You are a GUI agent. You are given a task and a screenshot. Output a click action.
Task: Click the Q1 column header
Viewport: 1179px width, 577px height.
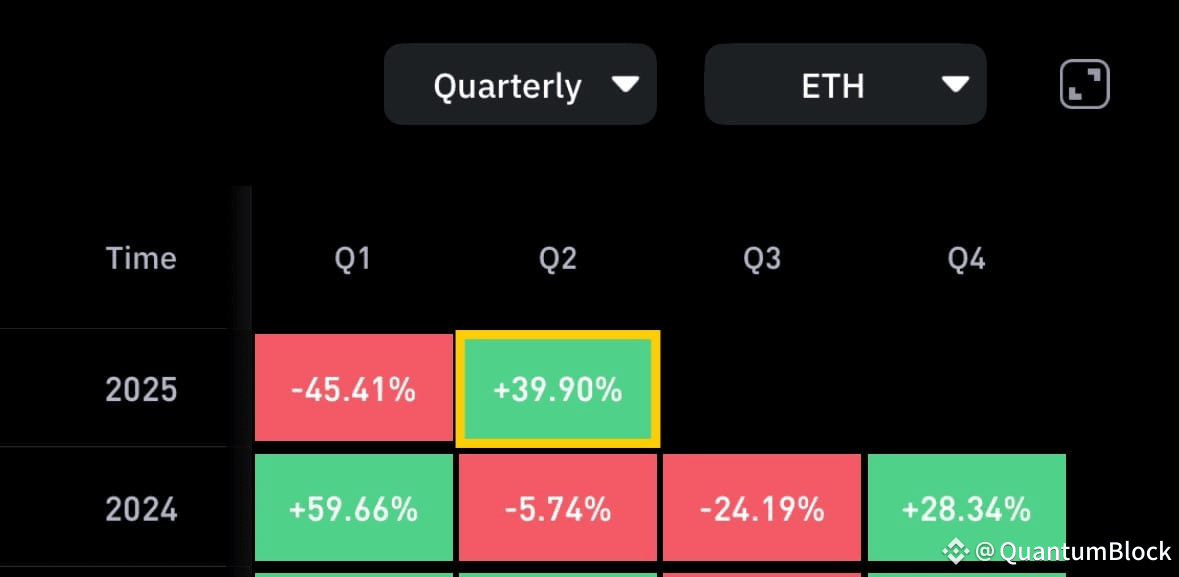click(x=353, y=259)
